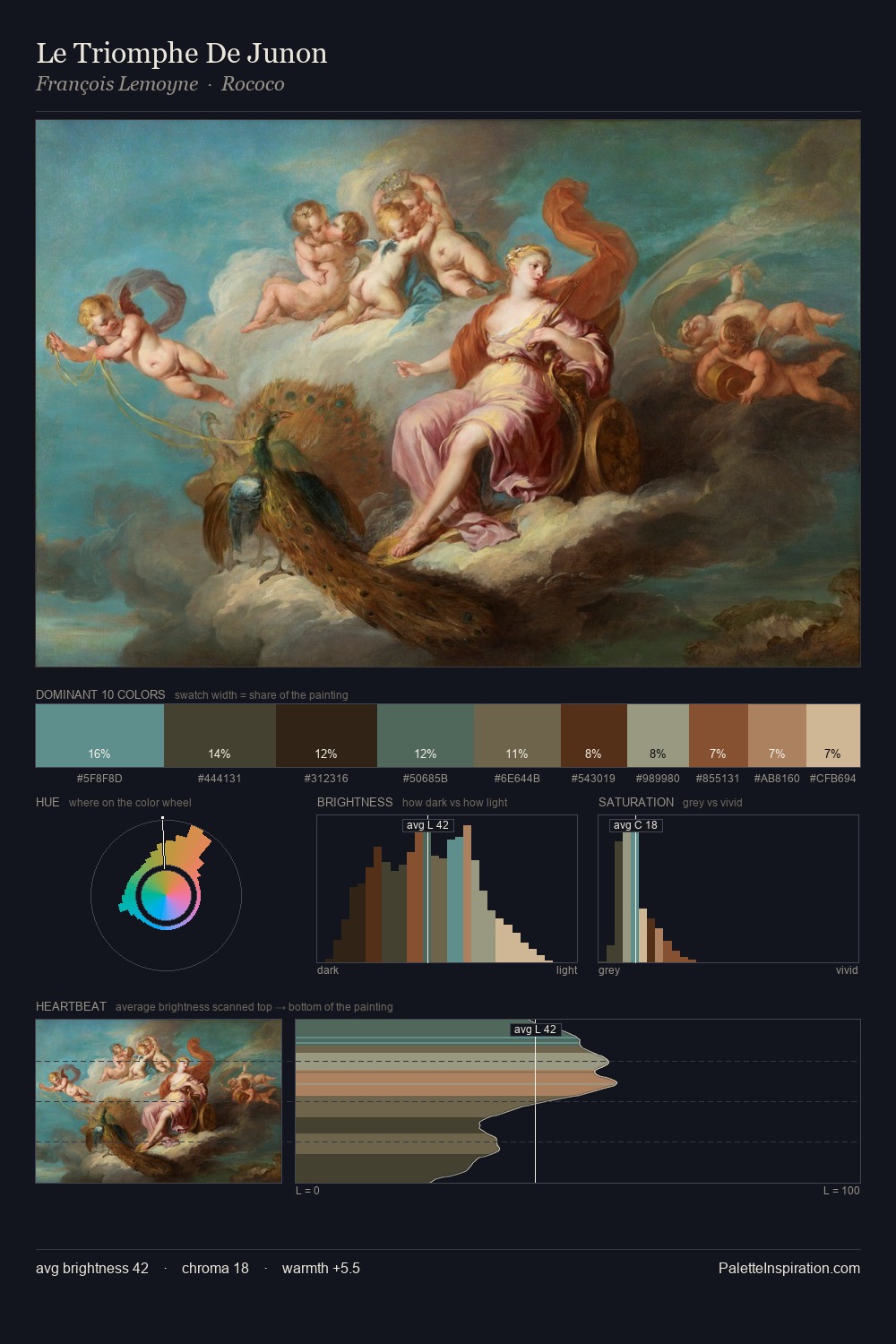Click the 'grey' axis label under Saturation

609,970
